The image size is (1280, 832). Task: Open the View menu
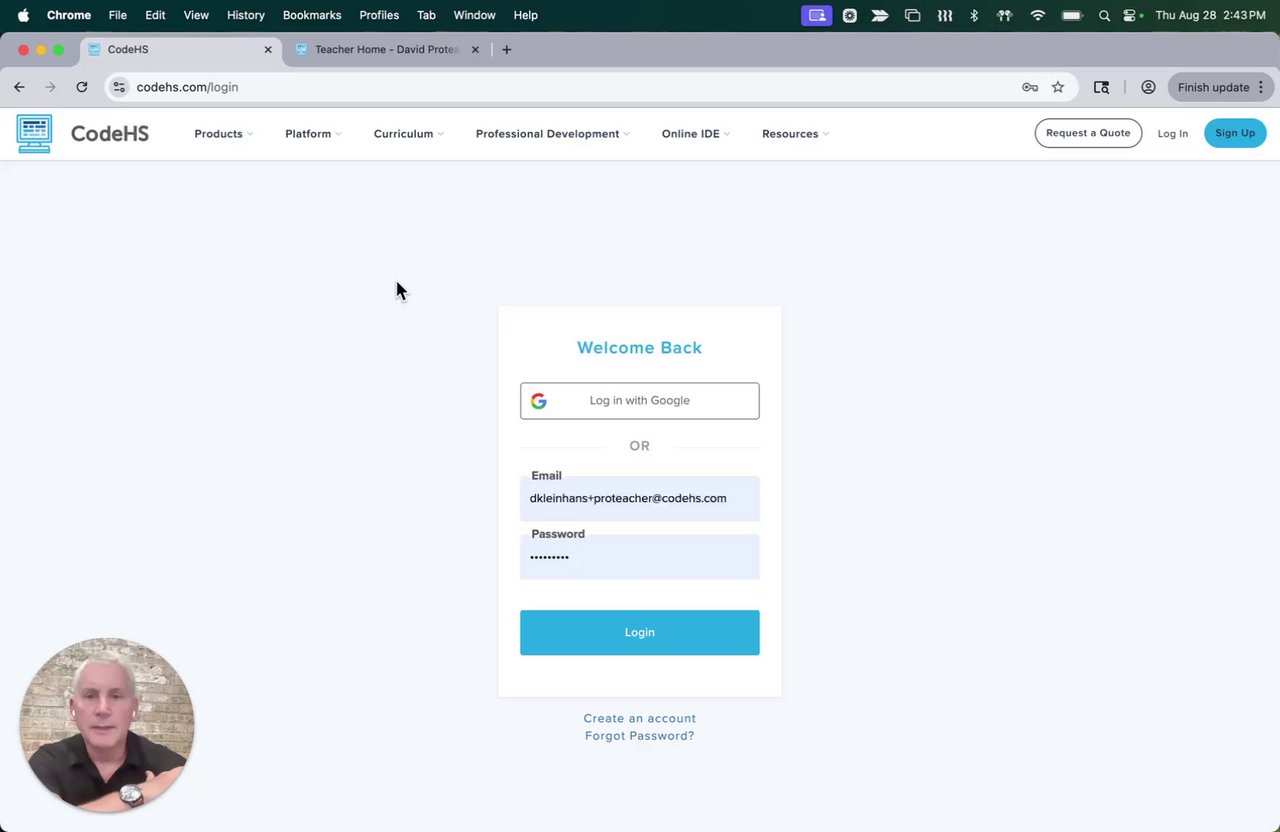point(196,15)
